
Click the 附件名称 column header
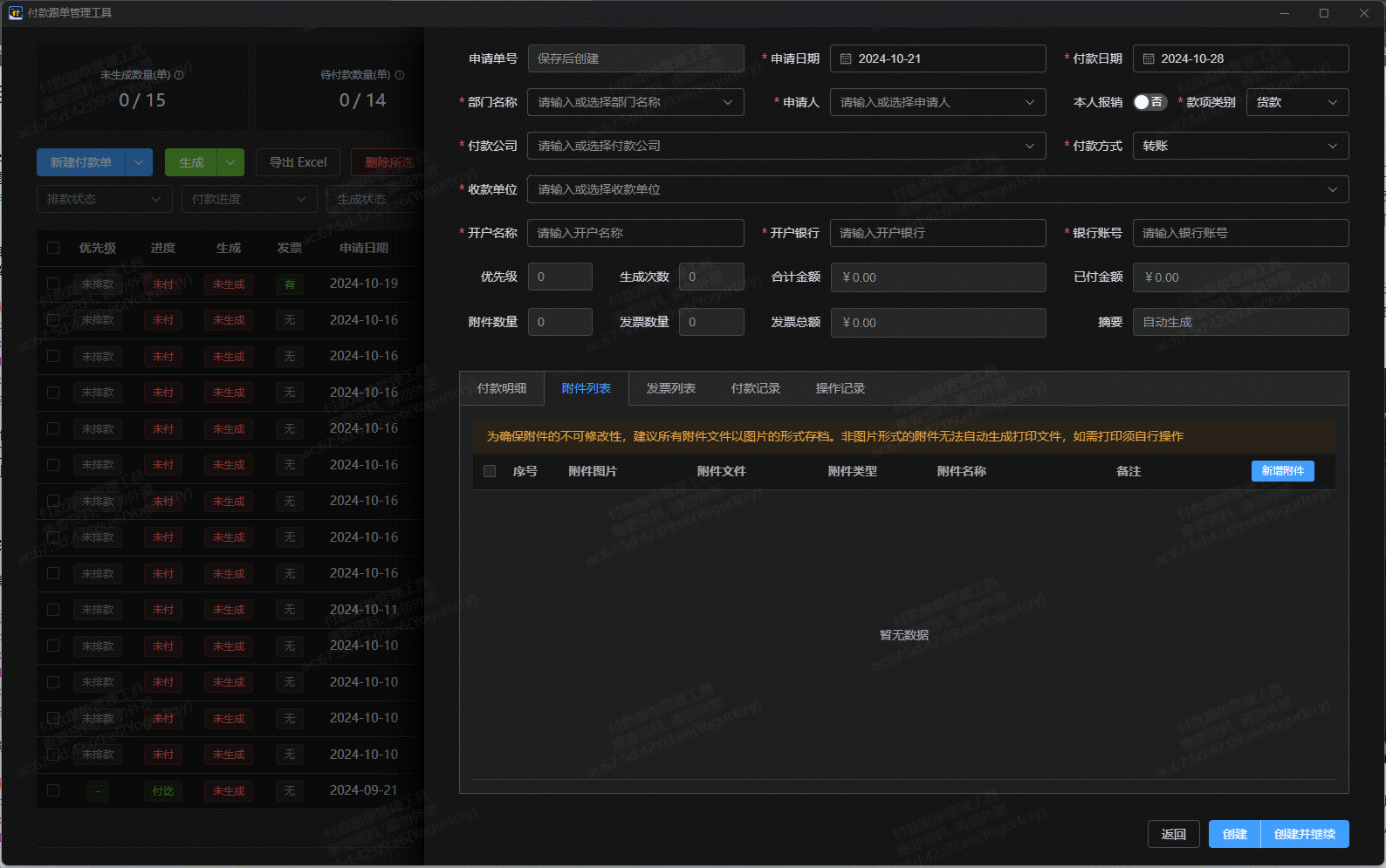962,471
